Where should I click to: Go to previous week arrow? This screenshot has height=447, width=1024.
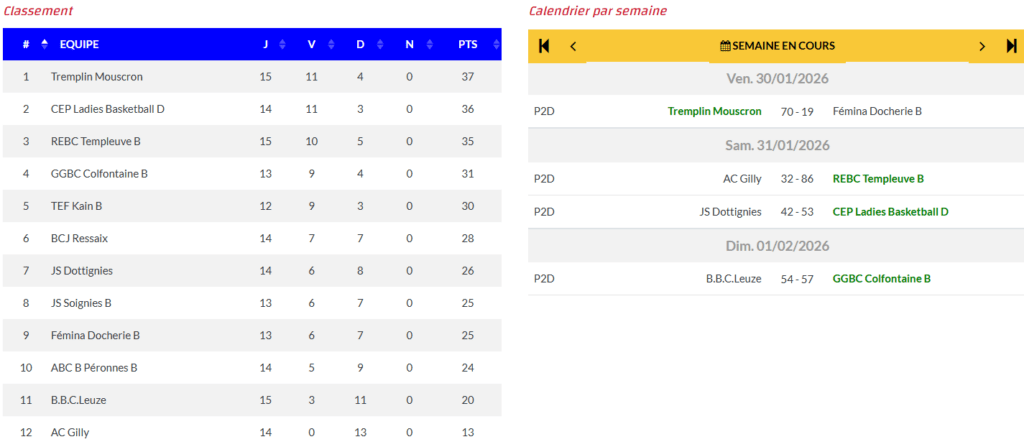coord(573,46)
